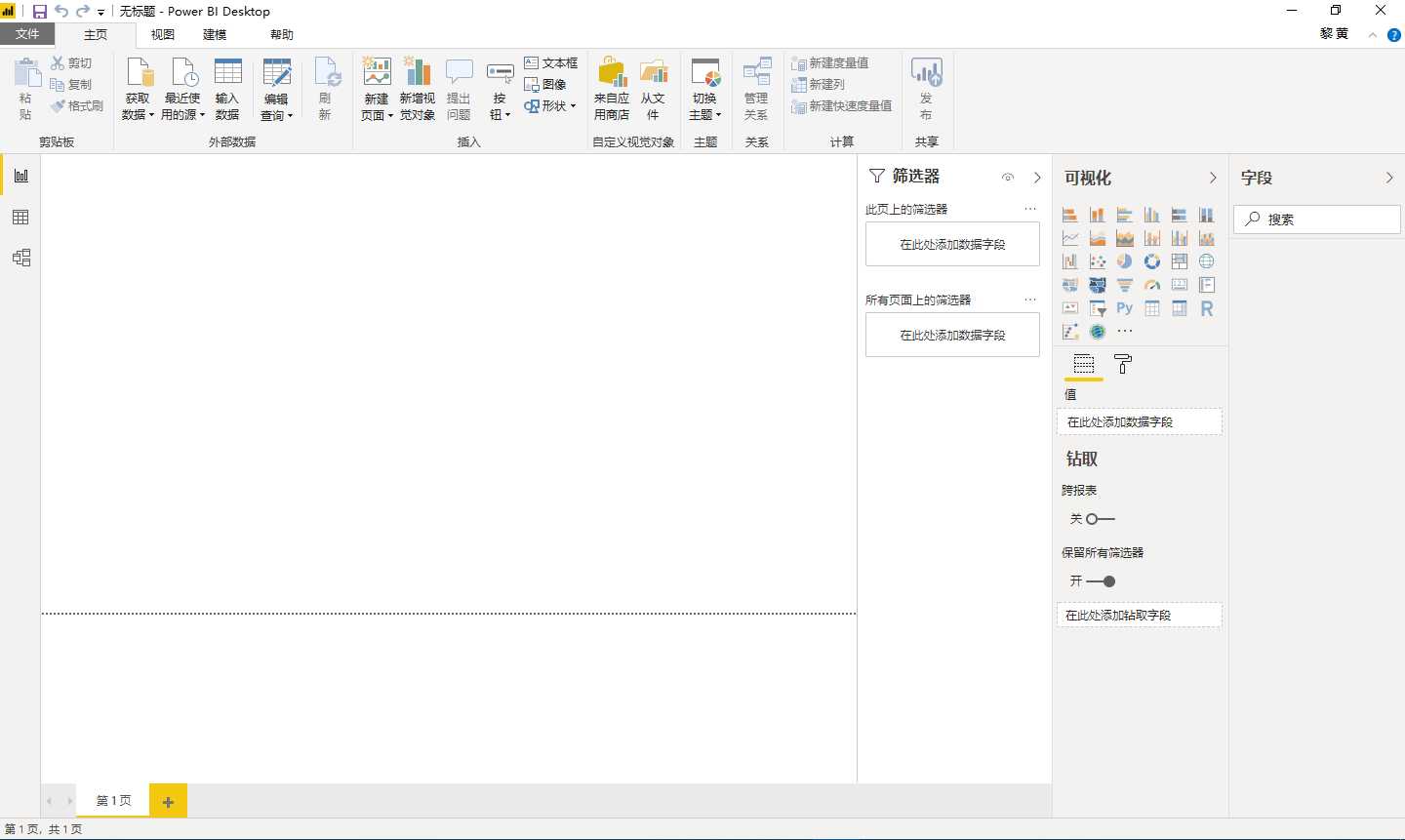The width and height of the screenshot is (1405, 840).
Task: Select the donut chart visual
Action: click(1152, 261)
